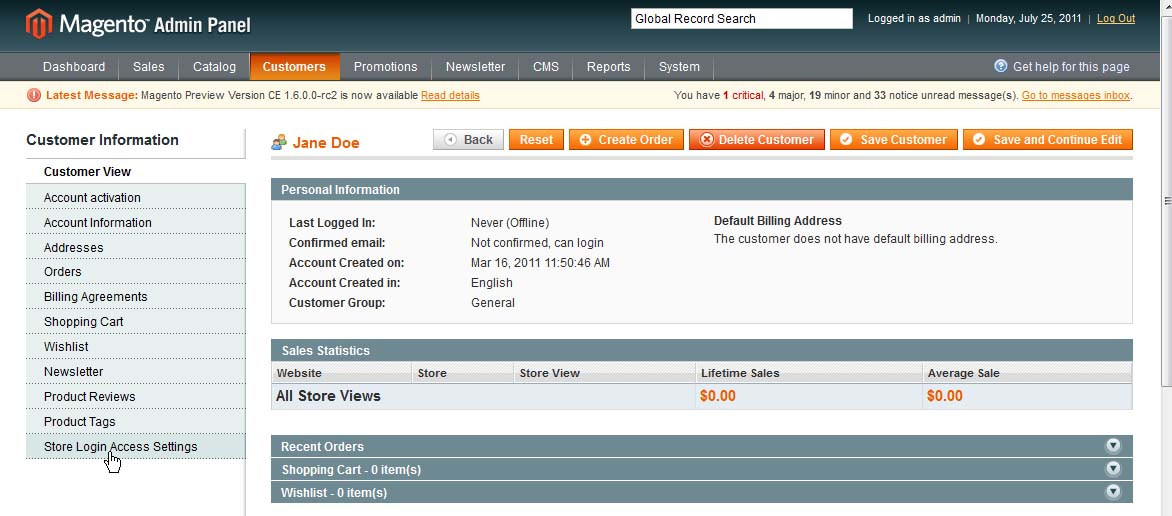Click the Delete Customer button

click(x=757, y=140)
